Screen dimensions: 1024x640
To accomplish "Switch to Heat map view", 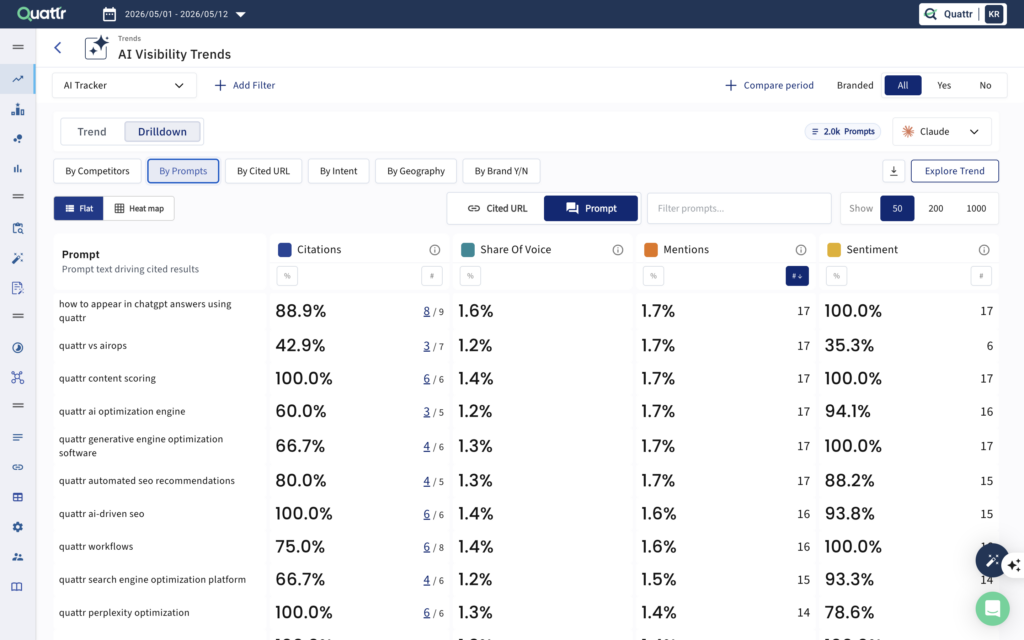I will 138,208.
